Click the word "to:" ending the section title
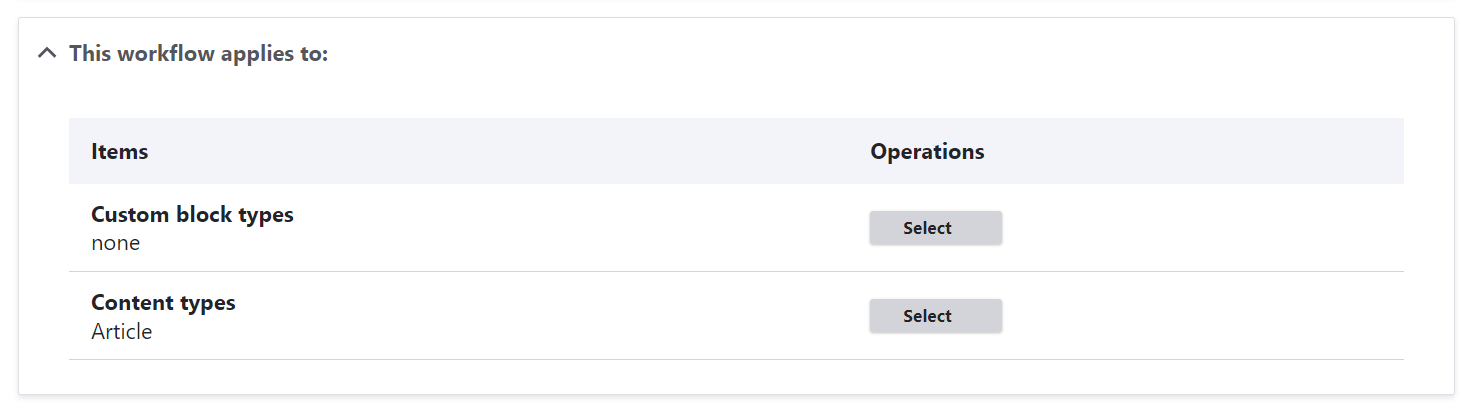 click(x=312, y=53)
